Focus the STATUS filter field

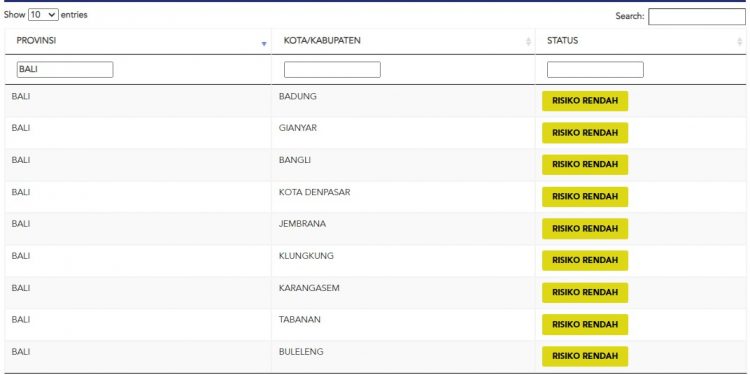click(595, 69)
